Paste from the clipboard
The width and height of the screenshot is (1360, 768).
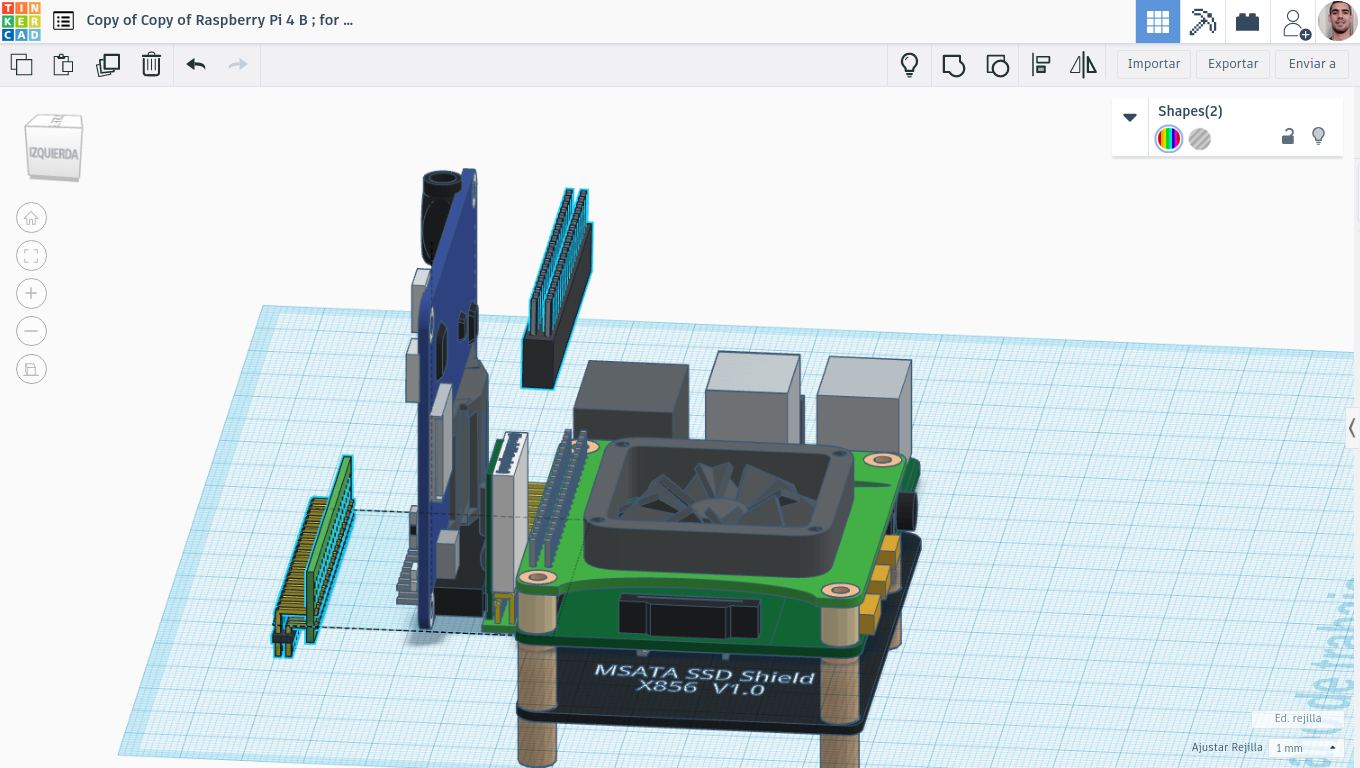(x=63, y=65)
